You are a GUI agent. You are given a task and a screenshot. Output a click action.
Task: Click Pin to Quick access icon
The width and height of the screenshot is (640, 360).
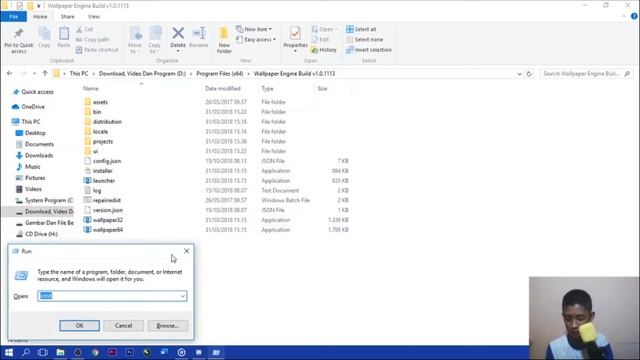point(18,33)
